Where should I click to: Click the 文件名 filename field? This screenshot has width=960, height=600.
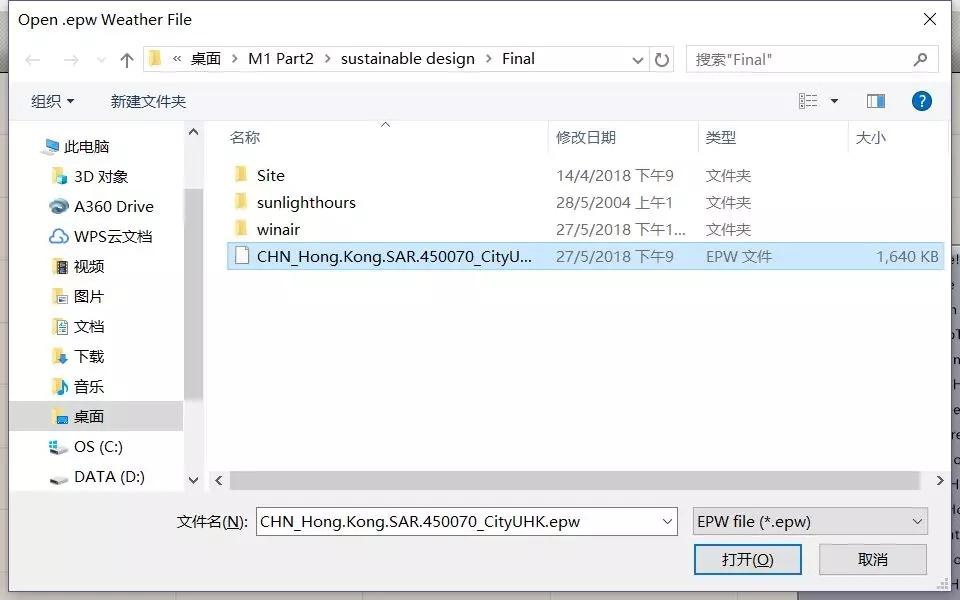point(467,522)
